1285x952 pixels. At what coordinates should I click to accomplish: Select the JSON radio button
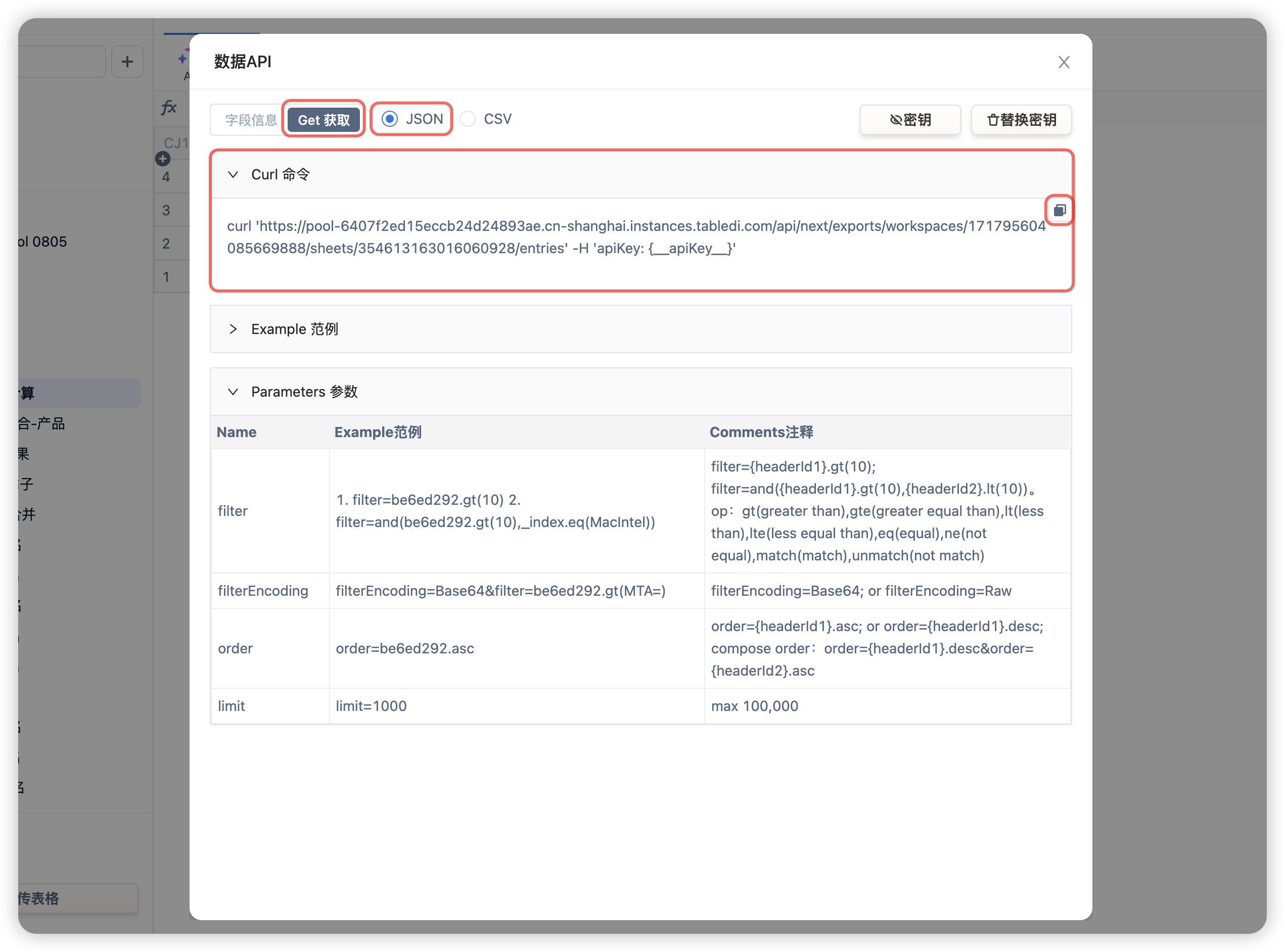(390, 119)
